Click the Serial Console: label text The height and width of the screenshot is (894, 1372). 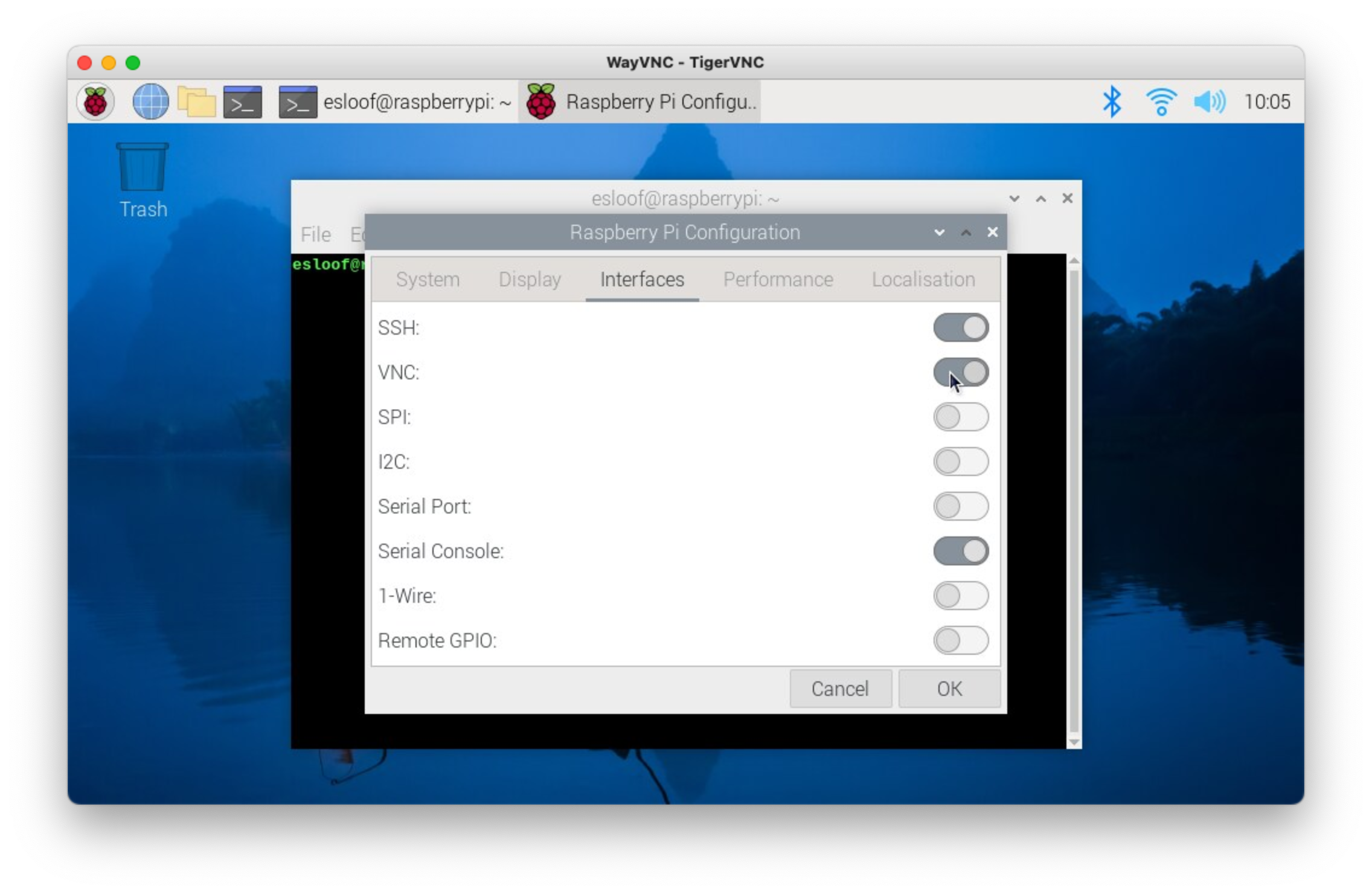coord(441,552)
